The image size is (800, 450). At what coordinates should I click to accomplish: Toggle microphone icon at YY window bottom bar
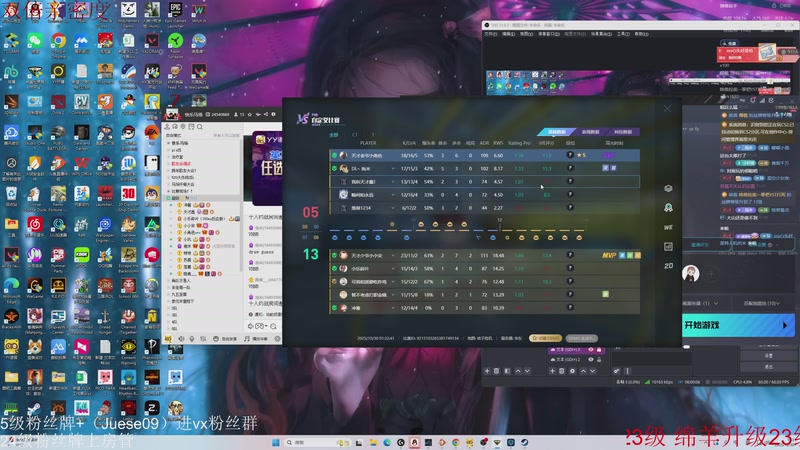click(x=192, y=339)
